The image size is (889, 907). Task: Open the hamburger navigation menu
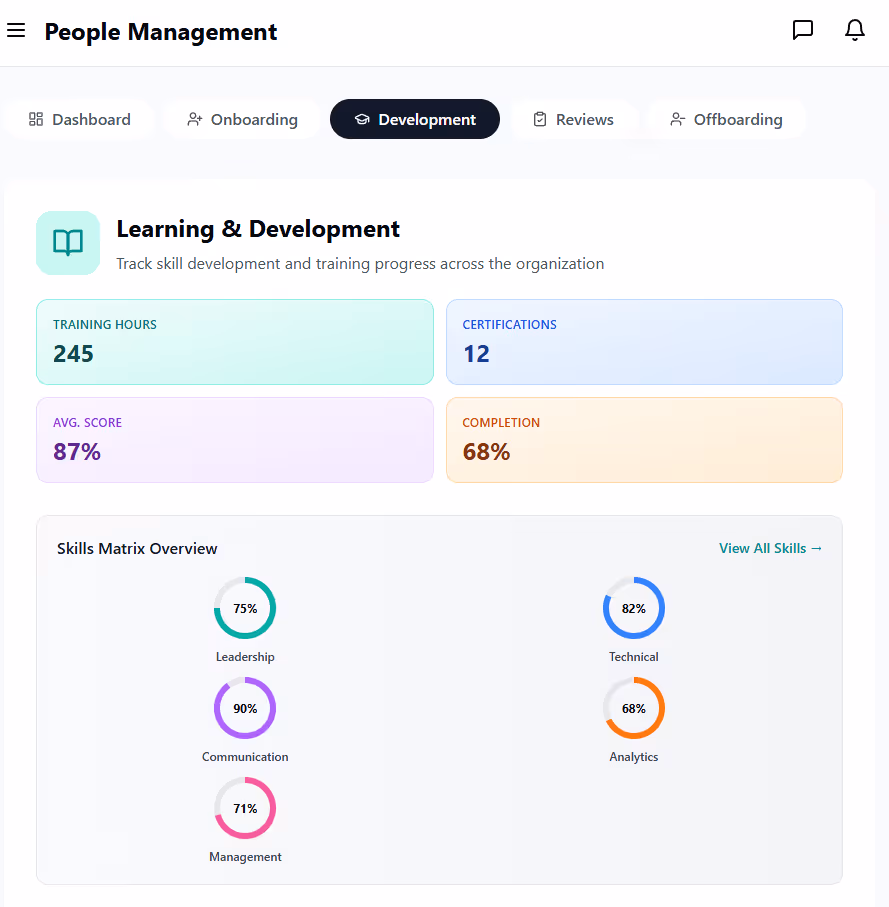[x=16, y=30]
